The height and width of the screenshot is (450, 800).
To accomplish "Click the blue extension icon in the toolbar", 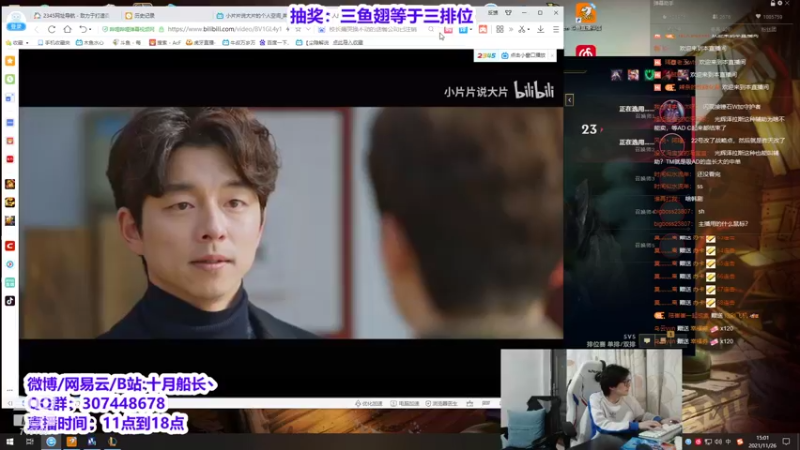I will 463,30.
